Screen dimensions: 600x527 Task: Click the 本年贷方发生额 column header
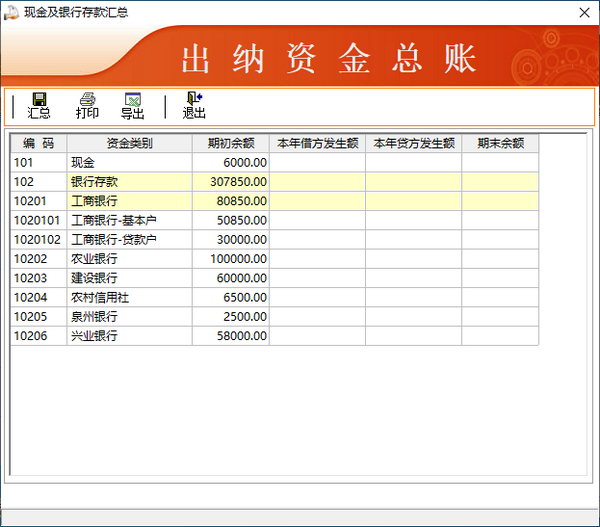(413, 143)
